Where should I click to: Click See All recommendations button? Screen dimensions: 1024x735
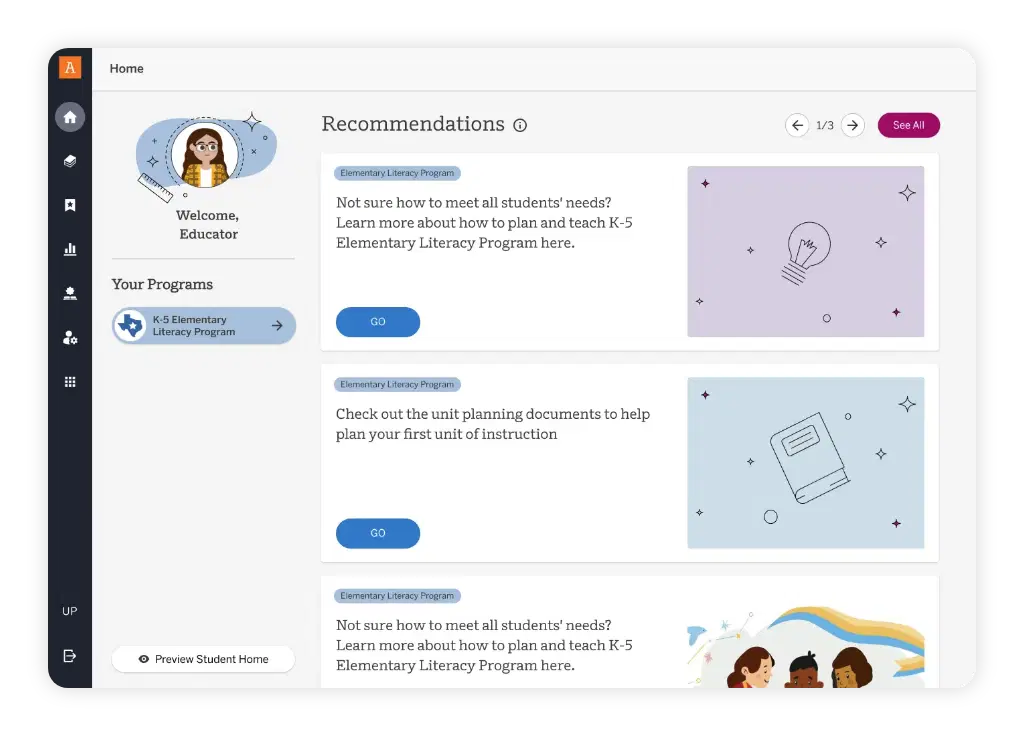(x=908, y=125)
